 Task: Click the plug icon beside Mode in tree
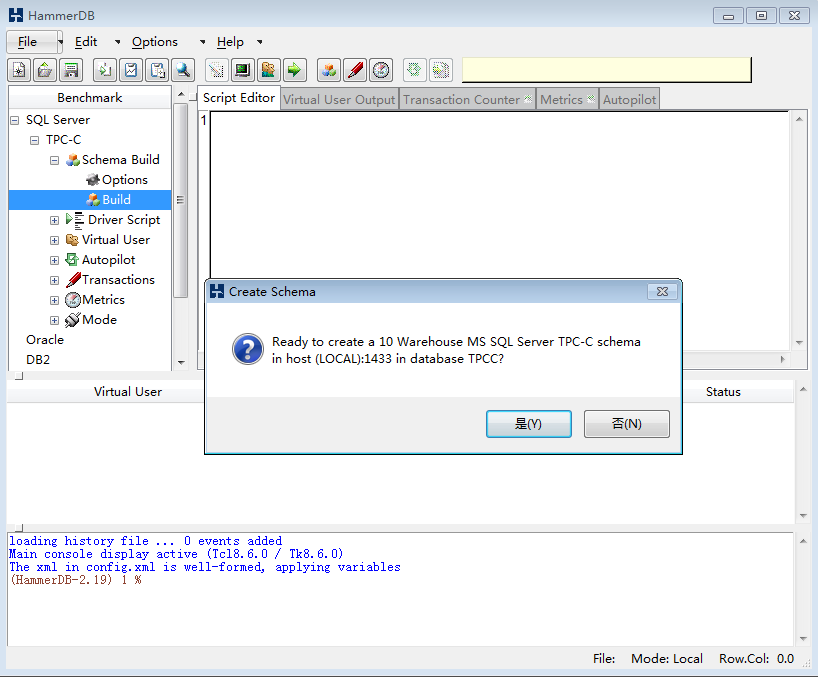(x=73, y=320)
